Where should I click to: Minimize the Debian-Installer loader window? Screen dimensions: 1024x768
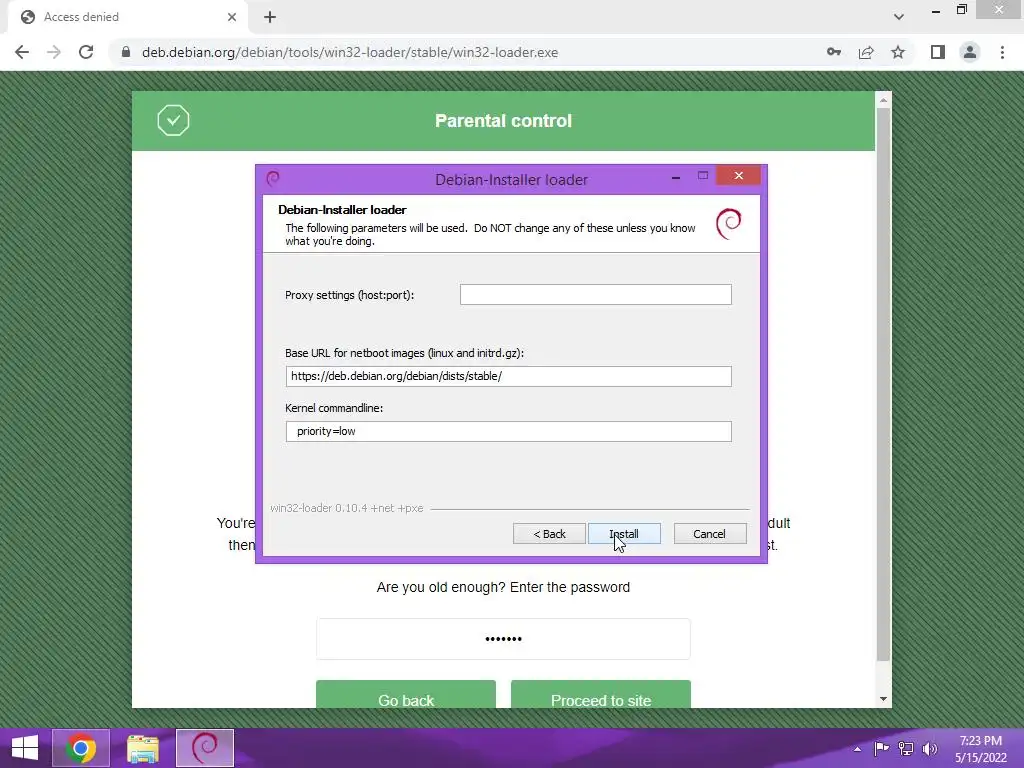(676, 176)
